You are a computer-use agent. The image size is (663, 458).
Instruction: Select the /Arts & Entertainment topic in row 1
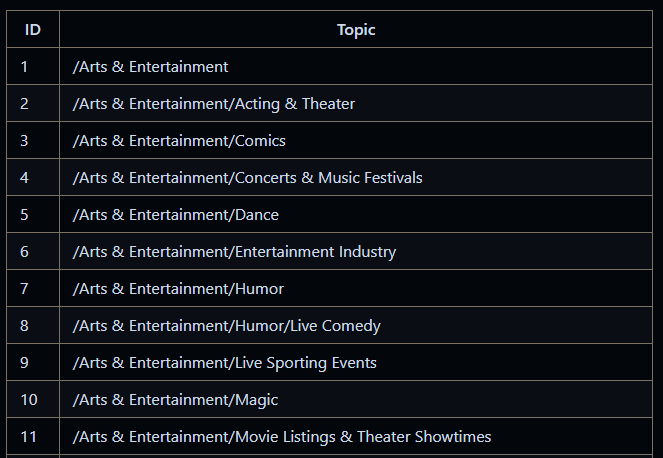pos(151,67)
